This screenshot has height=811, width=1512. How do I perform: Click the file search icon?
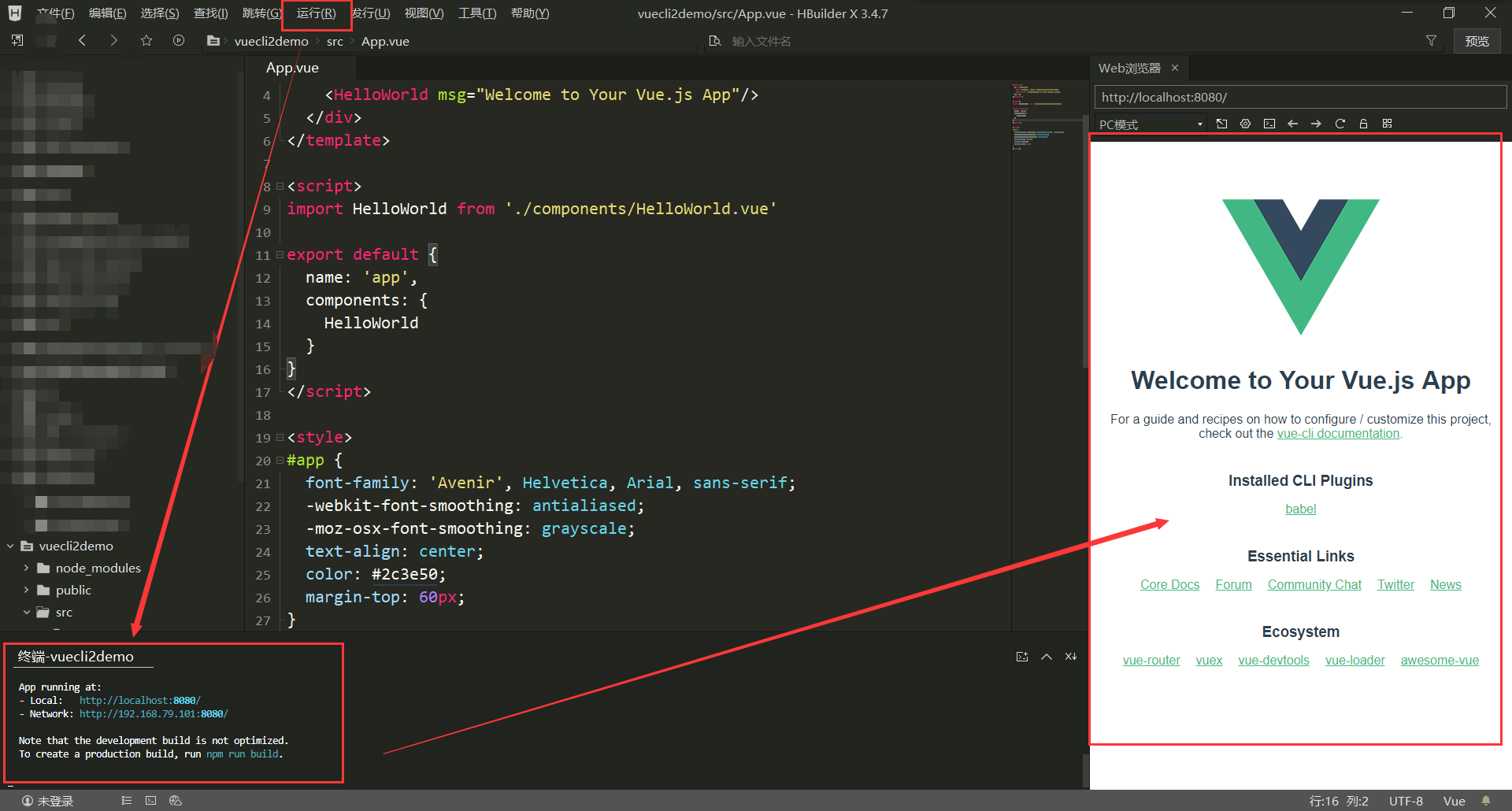pyautogui.click(x=715, y=41)
